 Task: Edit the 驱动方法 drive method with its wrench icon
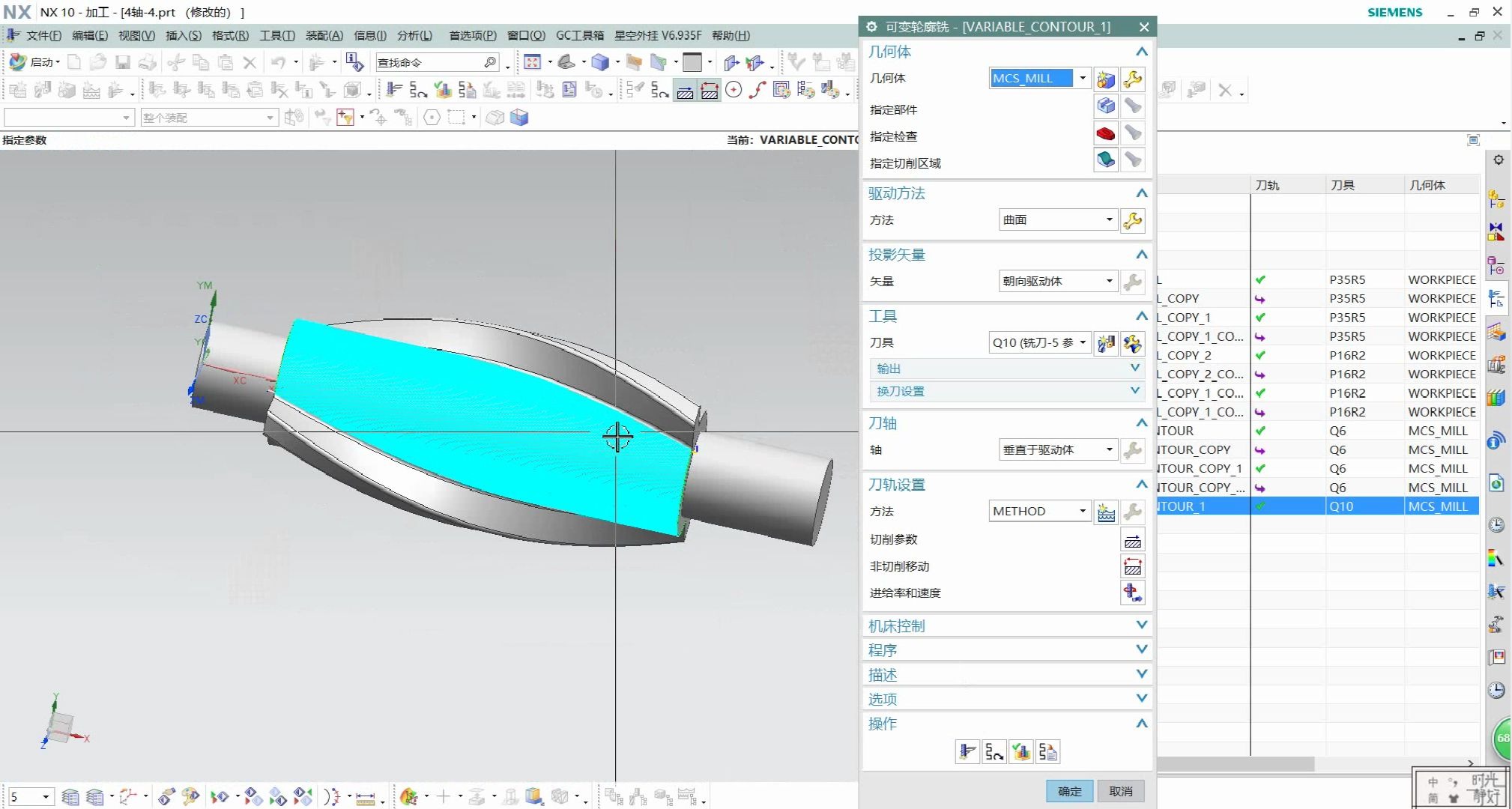pyautogui.click(x=1132, y=220)
